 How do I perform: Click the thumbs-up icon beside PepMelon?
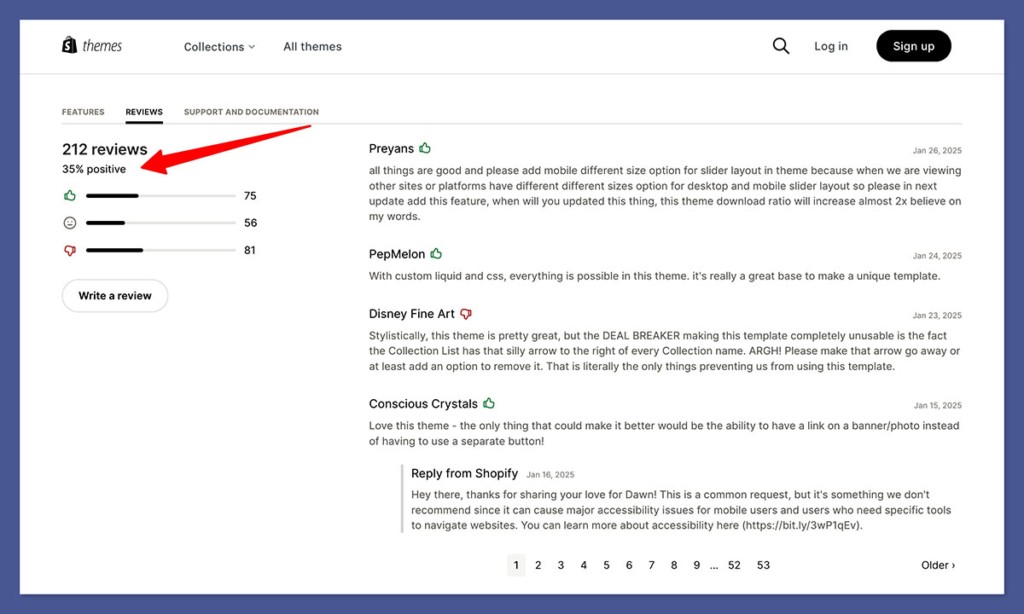point(435,253)
